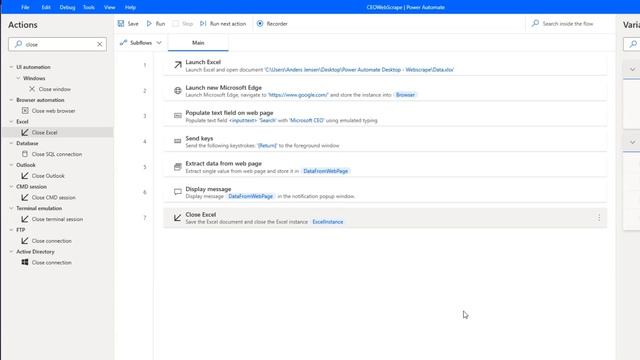Collapse the FTP group
Image resolution: width=640 pixels, height=360 pixels.
pos(11,230)
